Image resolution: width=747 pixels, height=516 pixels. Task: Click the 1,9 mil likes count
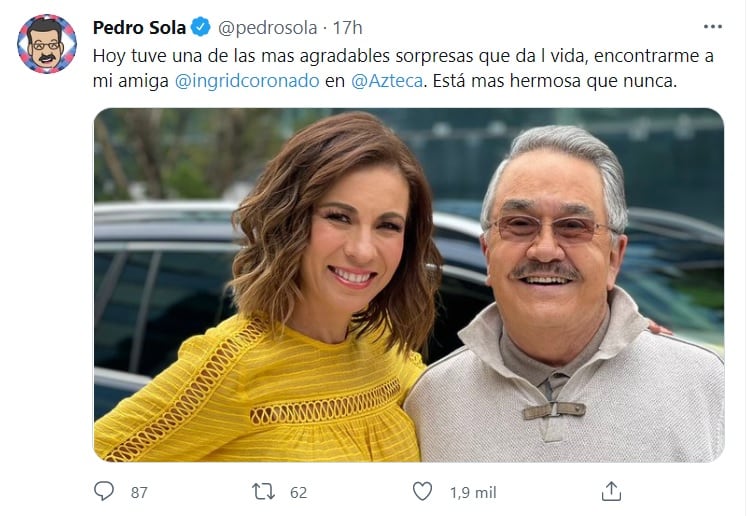473,492
